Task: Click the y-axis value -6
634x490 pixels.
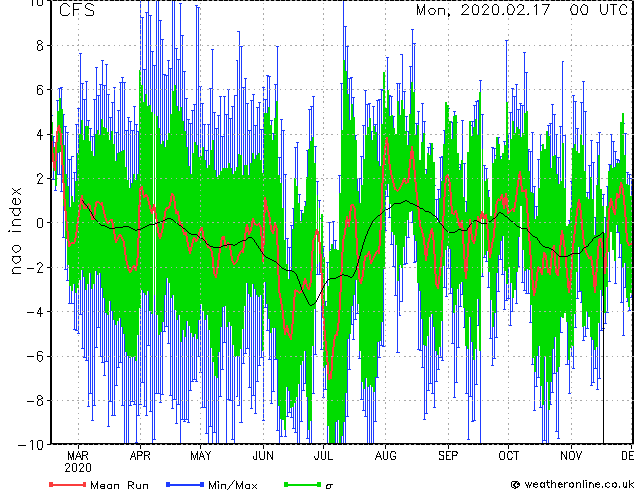Action: pos(35,356)
